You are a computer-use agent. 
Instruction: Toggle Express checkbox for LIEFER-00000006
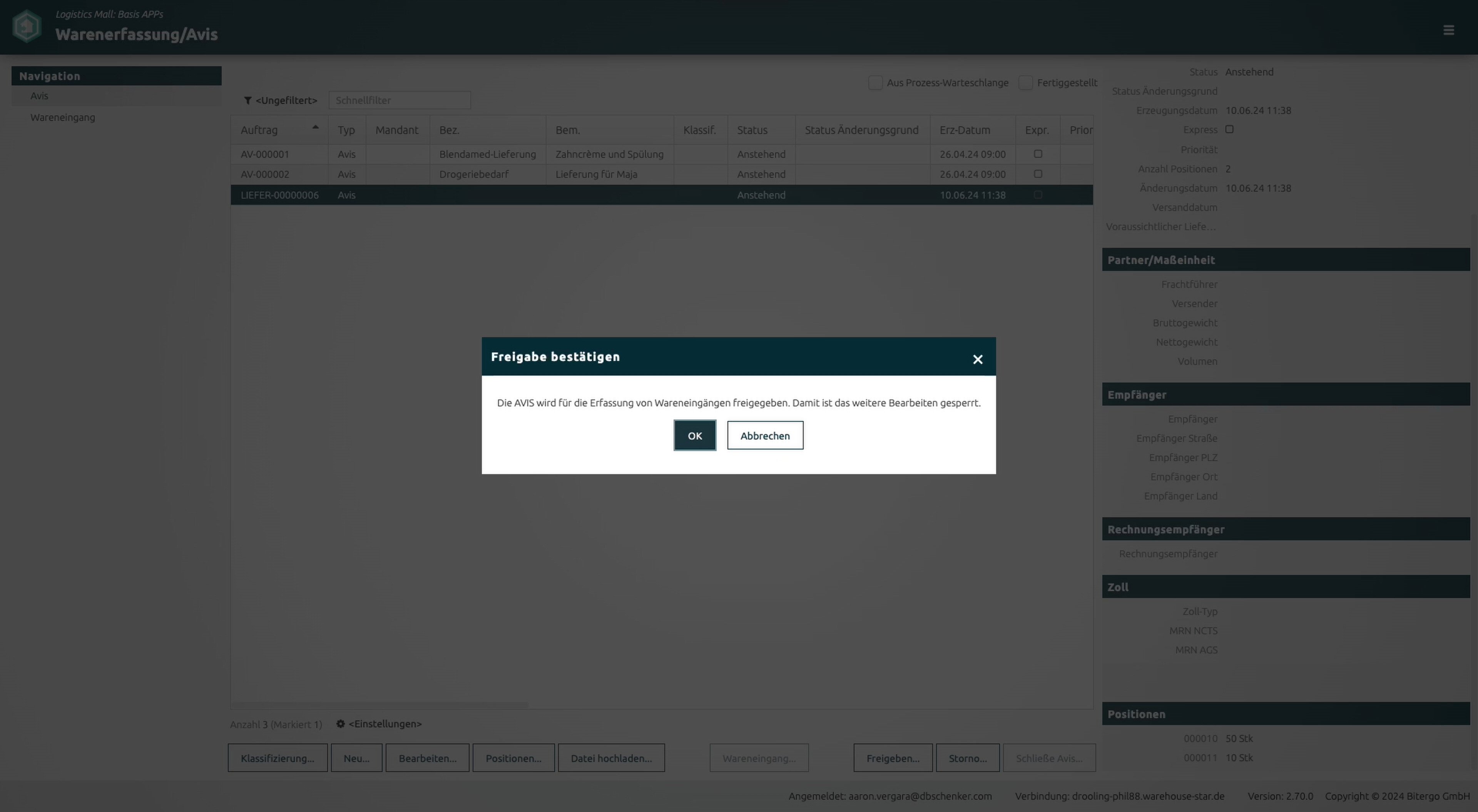pyautogui.click(x=1038, y=195)
